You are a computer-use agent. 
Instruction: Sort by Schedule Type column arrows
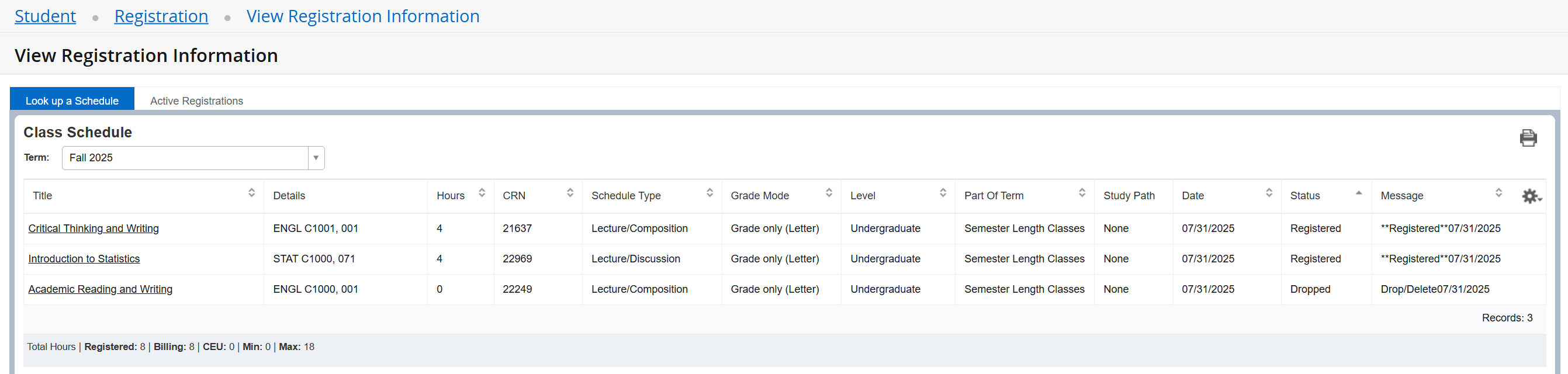coord(709,193)
